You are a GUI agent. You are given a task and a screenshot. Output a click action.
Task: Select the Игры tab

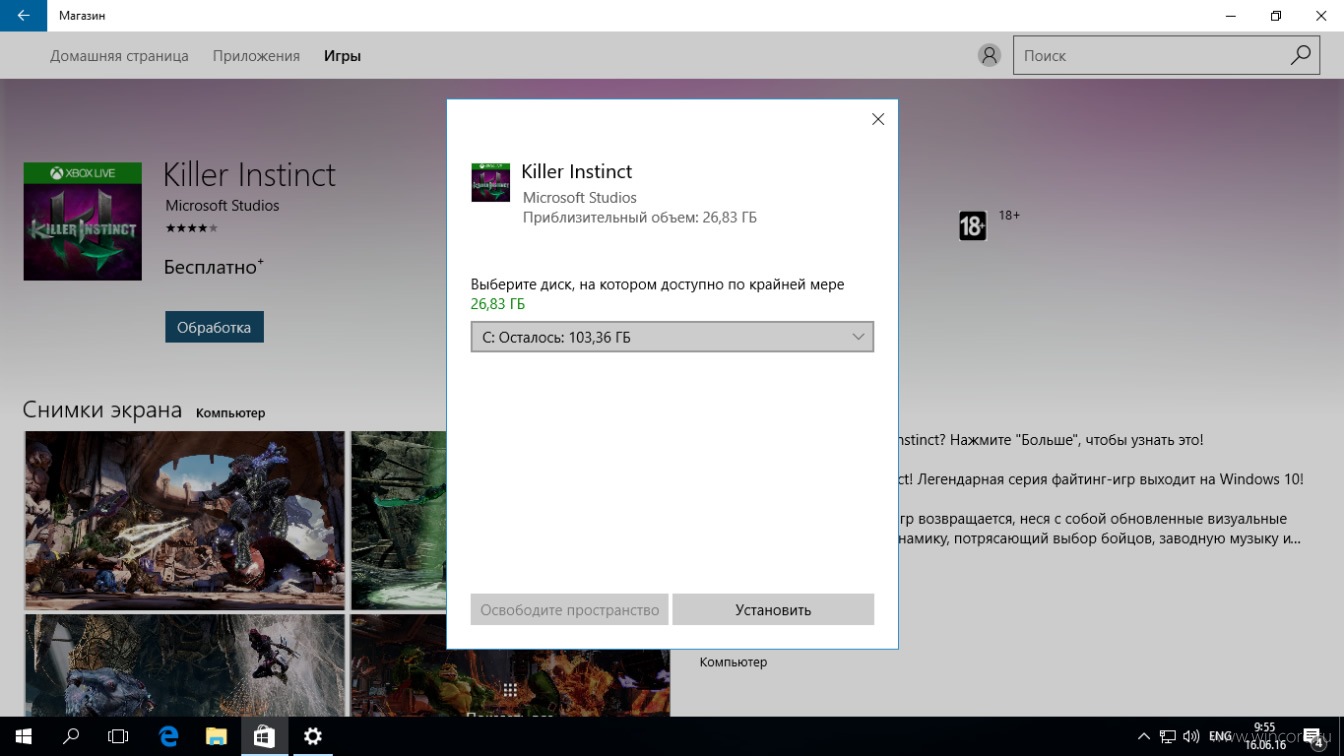coord(342,56)
